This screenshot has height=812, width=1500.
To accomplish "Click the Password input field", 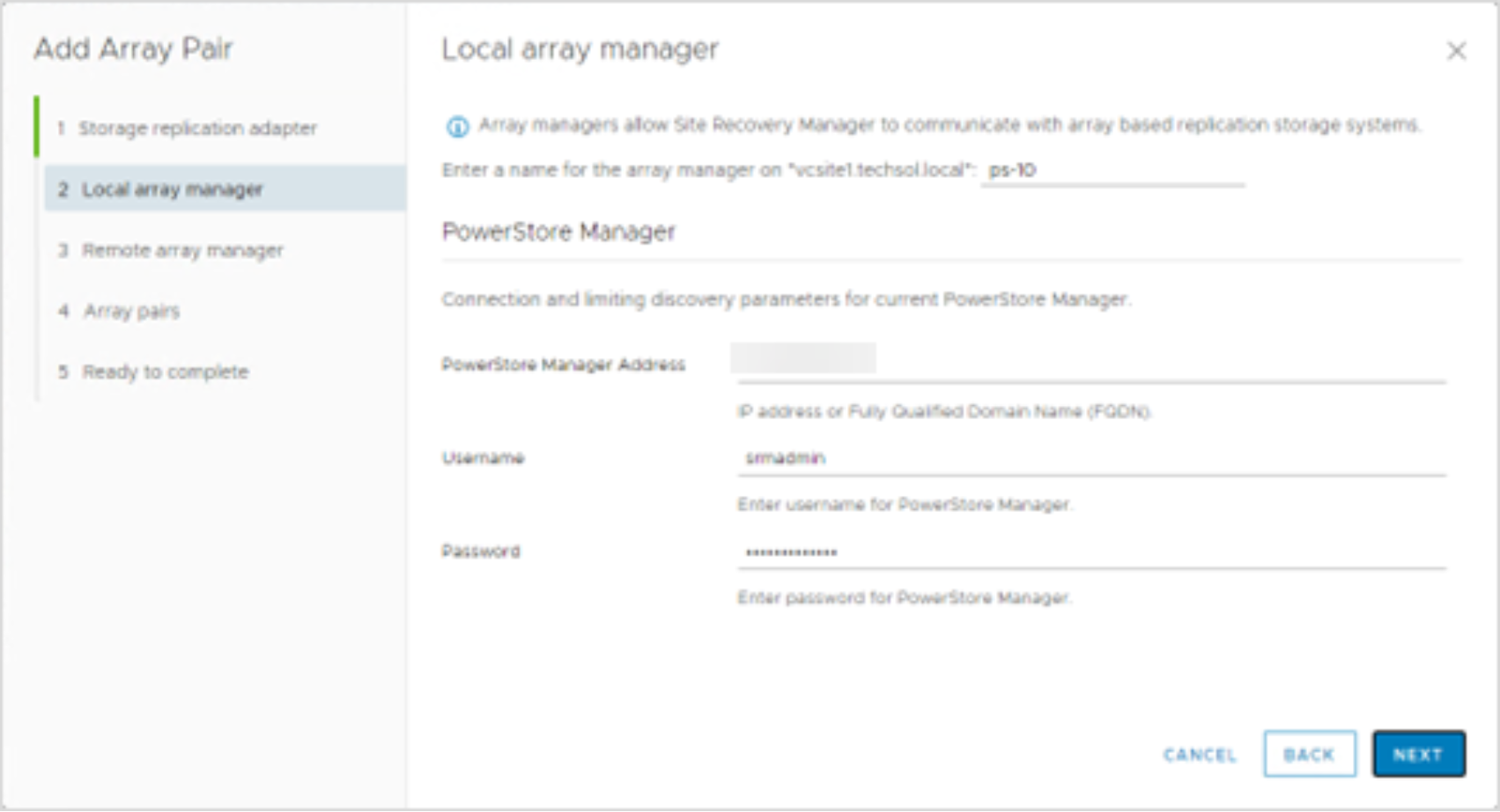I will [x=1091, y=552].
